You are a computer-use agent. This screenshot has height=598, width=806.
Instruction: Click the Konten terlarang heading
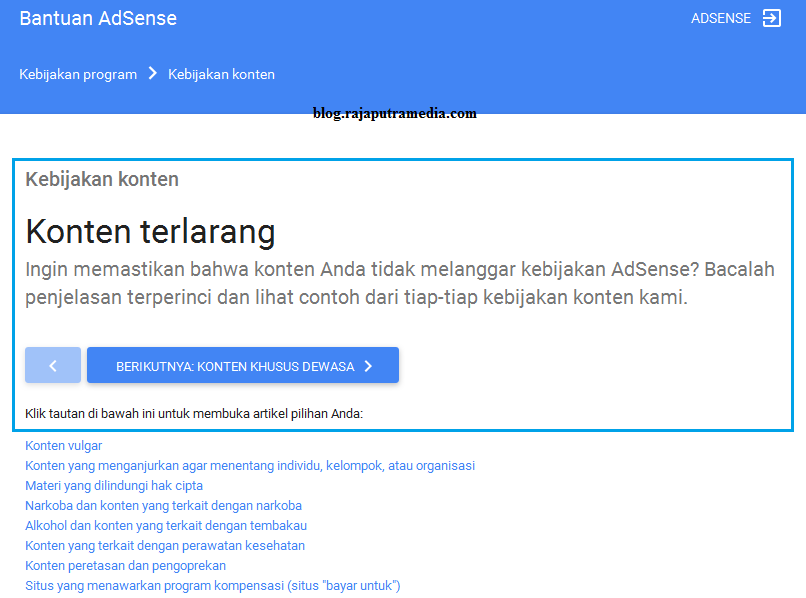point(151,231)
